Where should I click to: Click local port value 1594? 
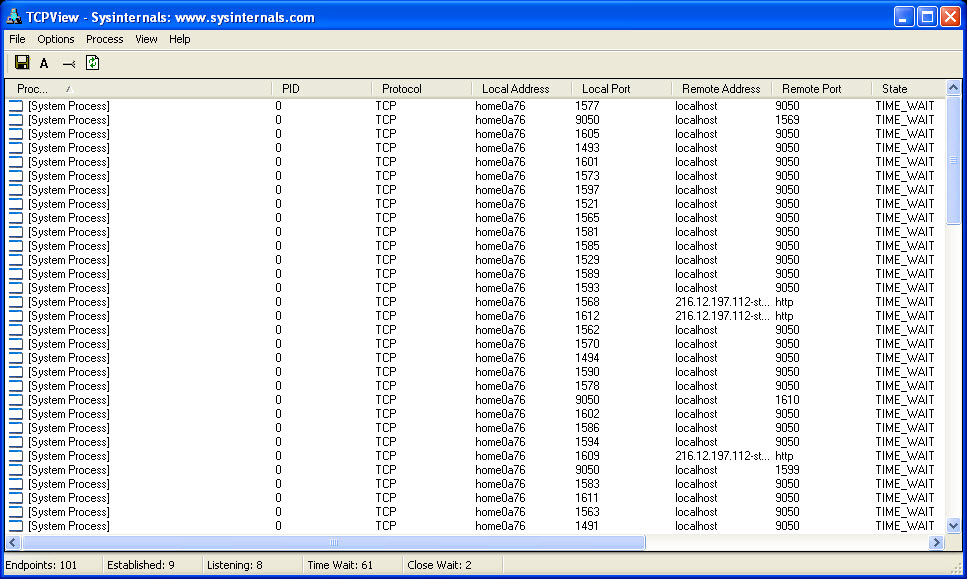587,442
